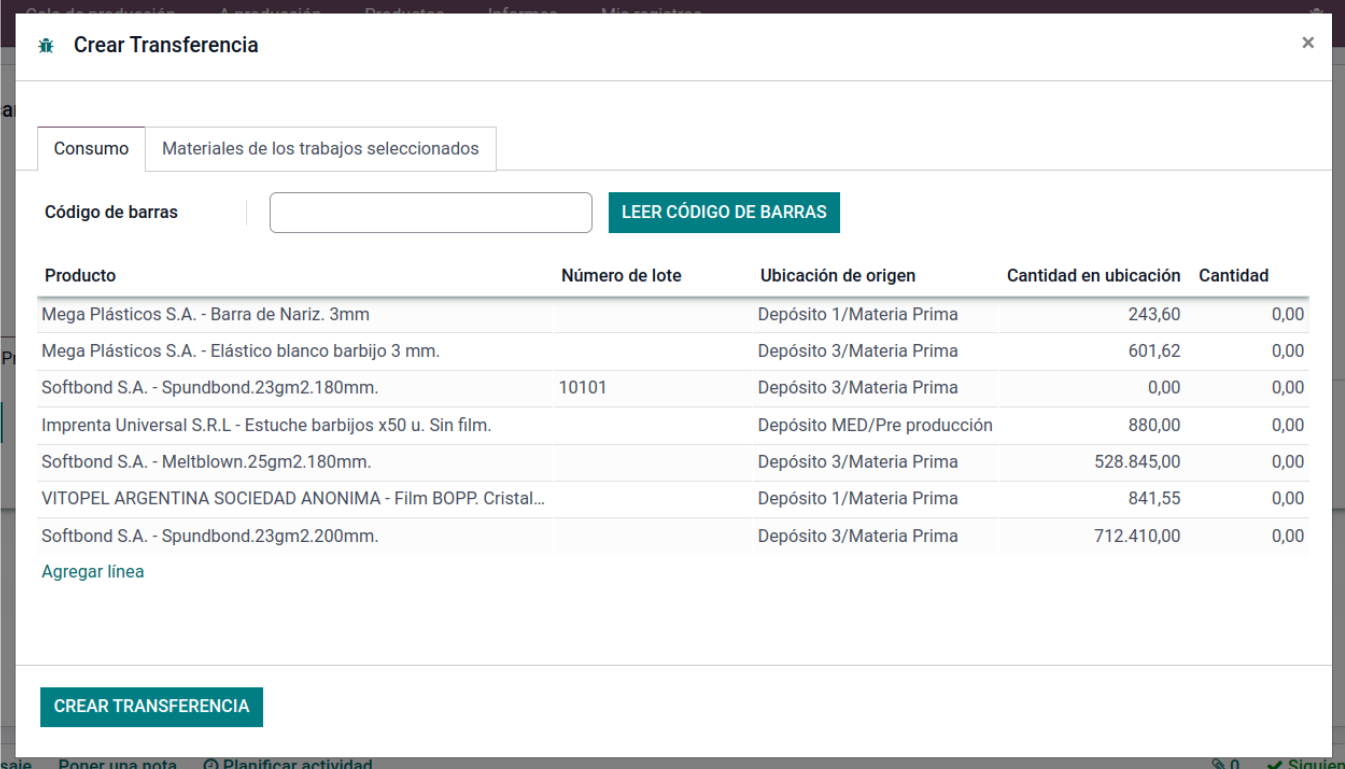
Task: Switch to the Consumo tab
Action: (x=91, y=149)
